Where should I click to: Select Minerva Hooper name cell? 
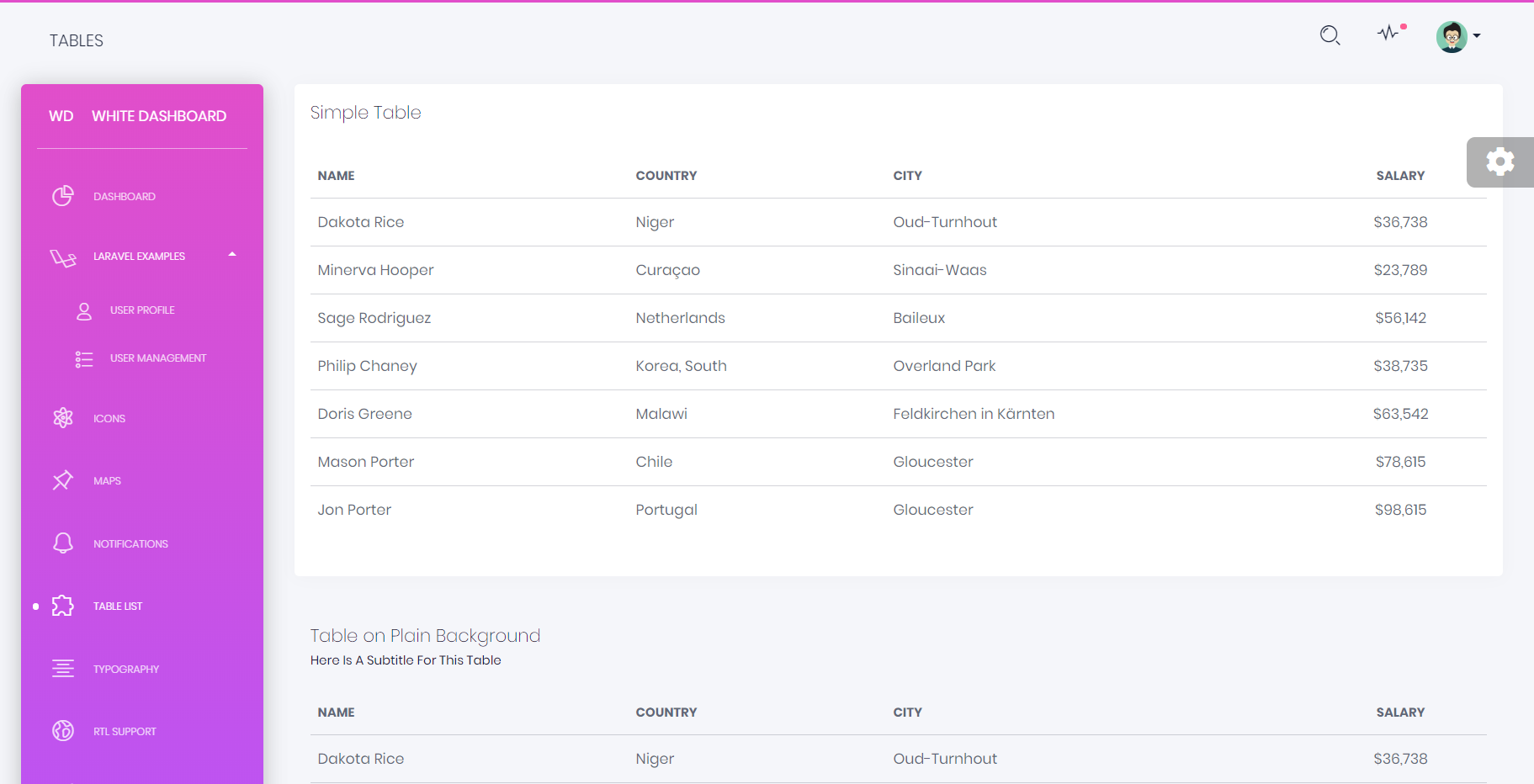click(376, 270)
